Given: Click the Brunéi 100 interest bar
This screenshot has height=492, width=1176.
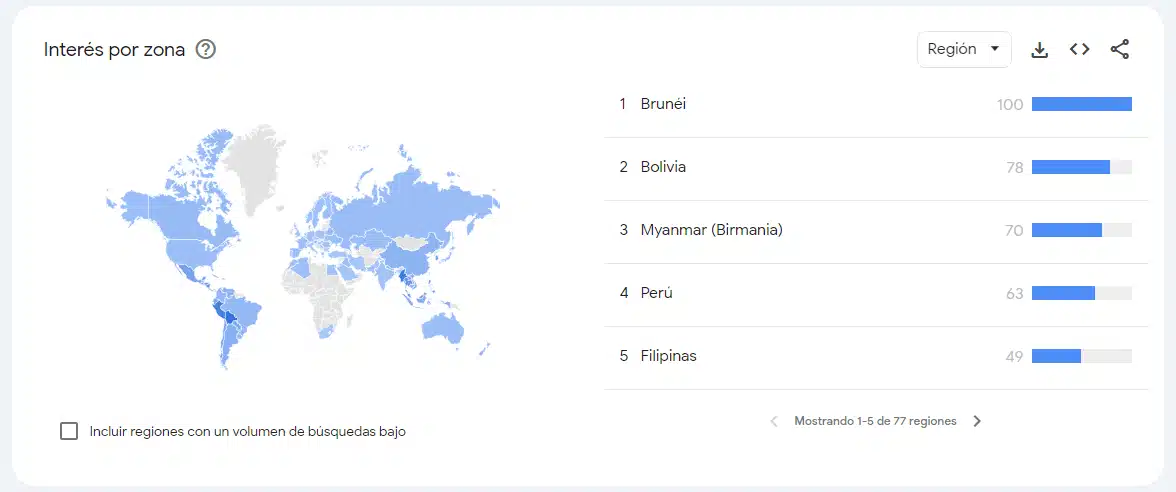Looking at the screenshot, I should pyautogui.click(x=1081, y=104).
